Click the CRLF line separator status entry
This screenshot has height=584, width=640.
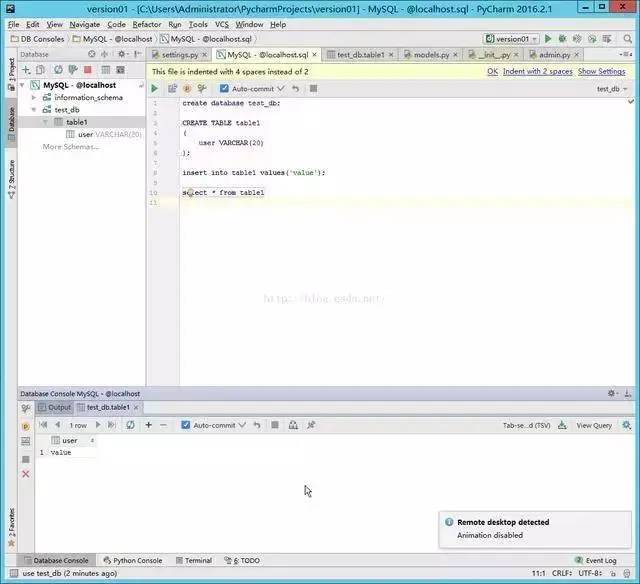click(x=562, y=573)
